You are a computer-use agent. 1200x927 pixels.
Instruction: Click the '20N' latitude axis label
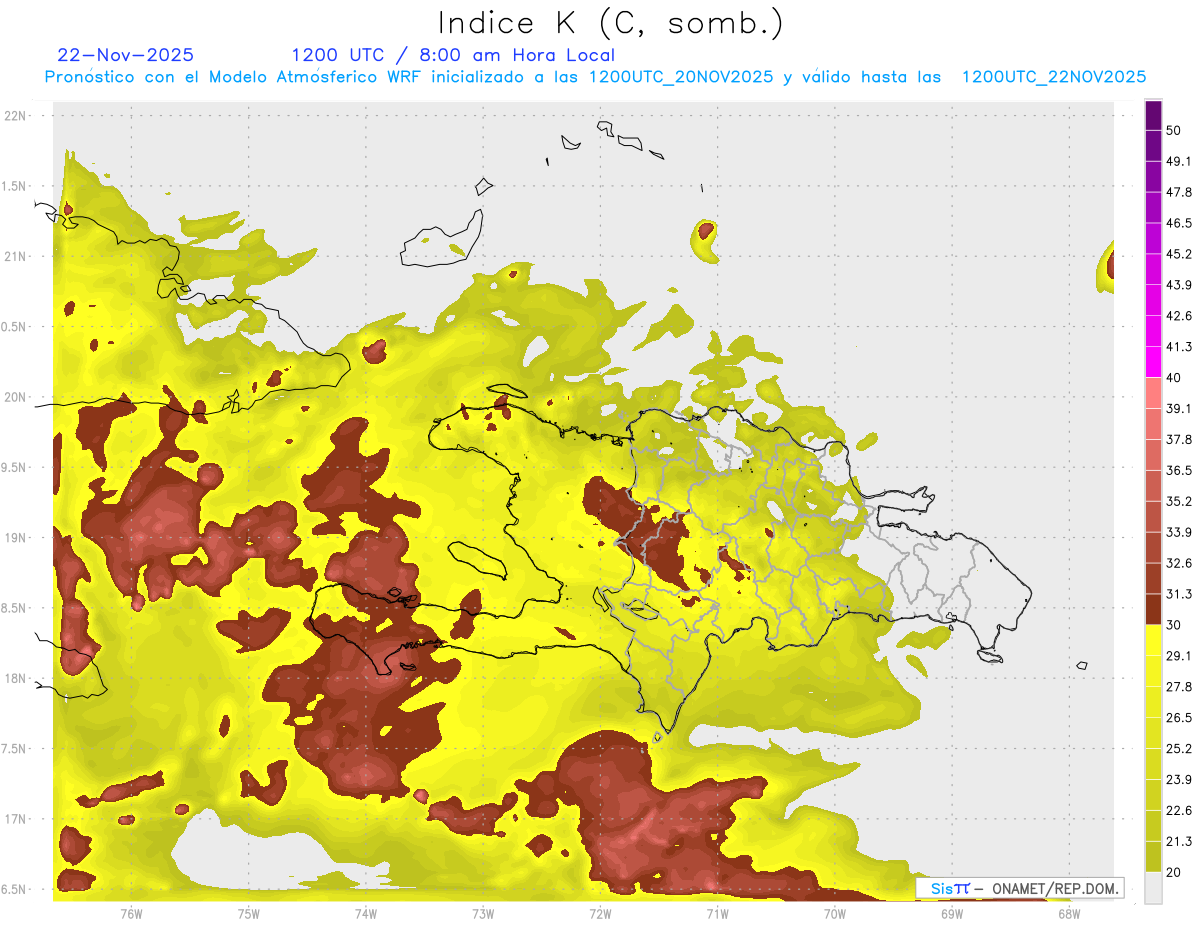(17, 397)
